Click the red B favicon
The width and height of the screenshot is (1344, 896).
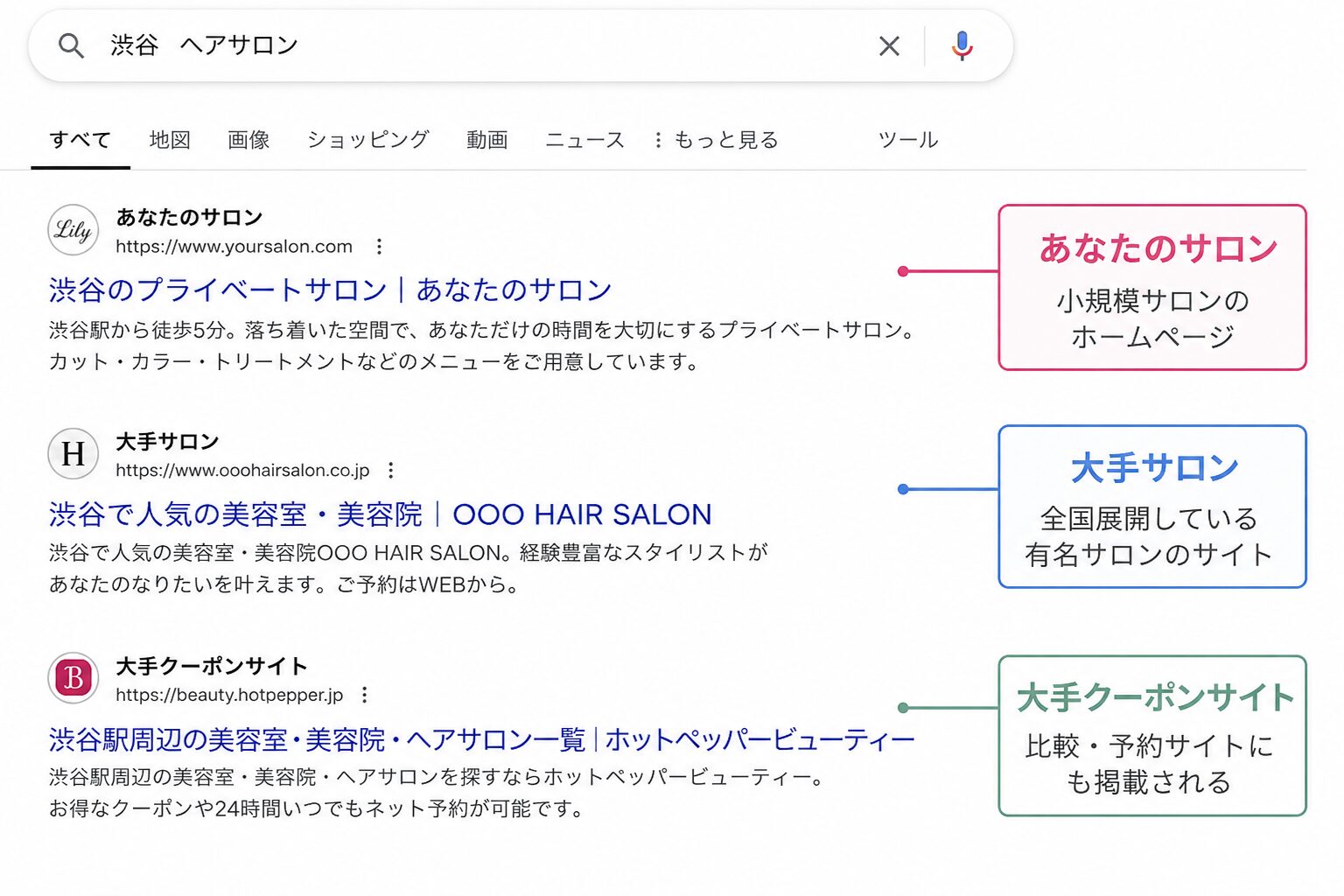(x=73, y=678)
